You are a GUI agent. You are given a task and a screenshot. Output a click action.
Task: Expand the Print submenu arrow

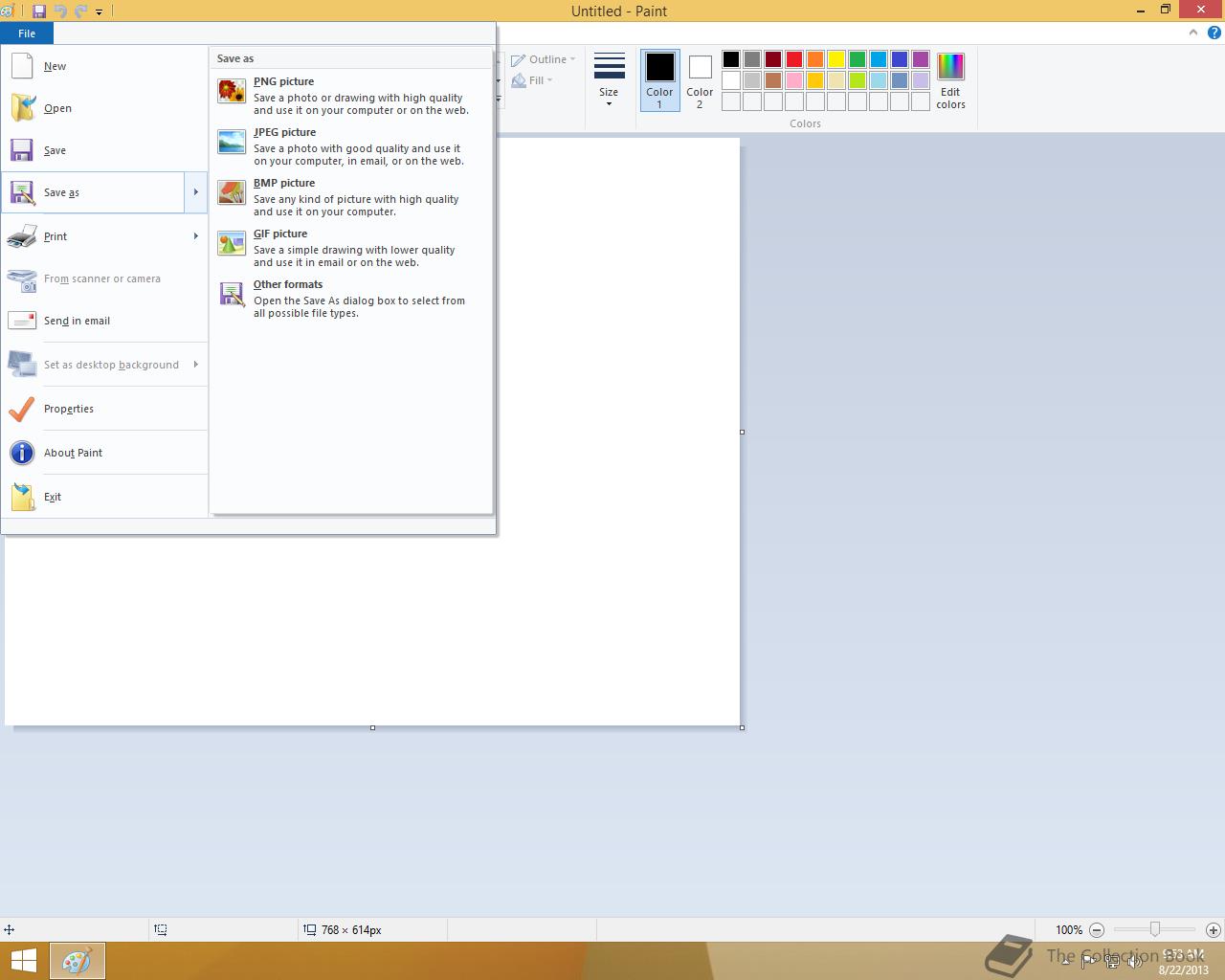point(195,236)
